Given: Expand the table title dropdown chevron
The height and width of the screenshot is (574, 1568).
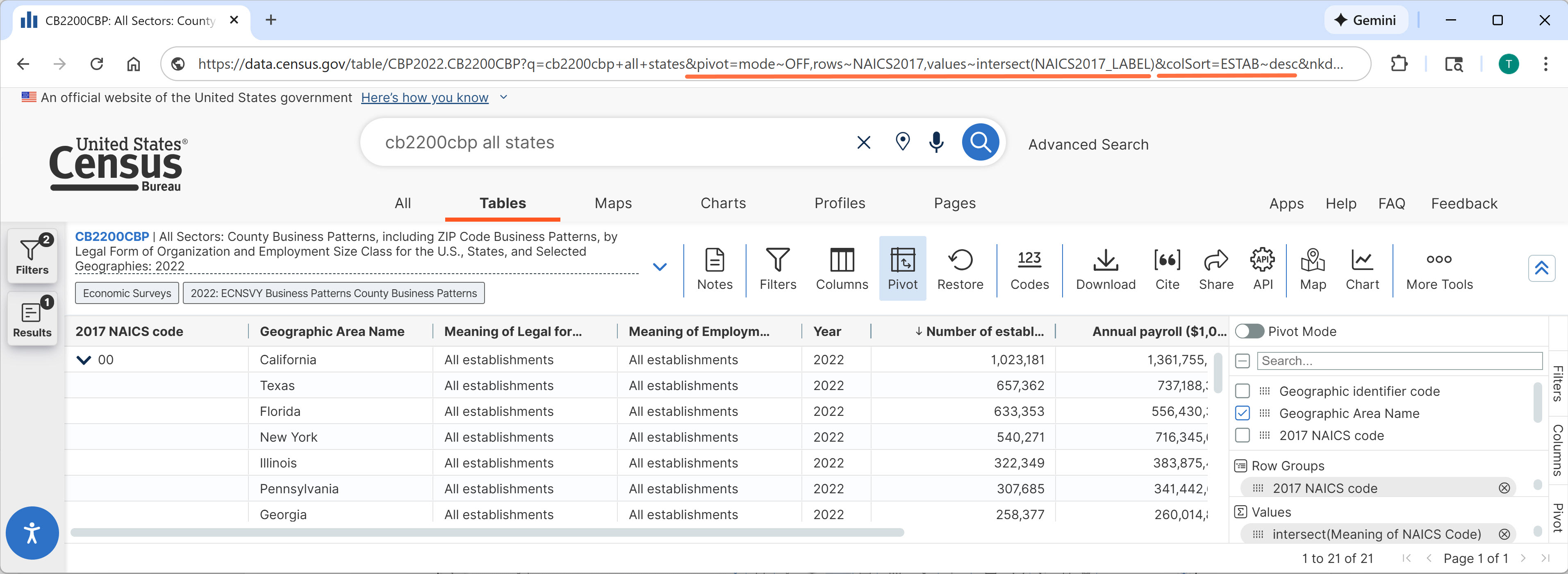Looking at the screenshot, I should pos(659,267).
